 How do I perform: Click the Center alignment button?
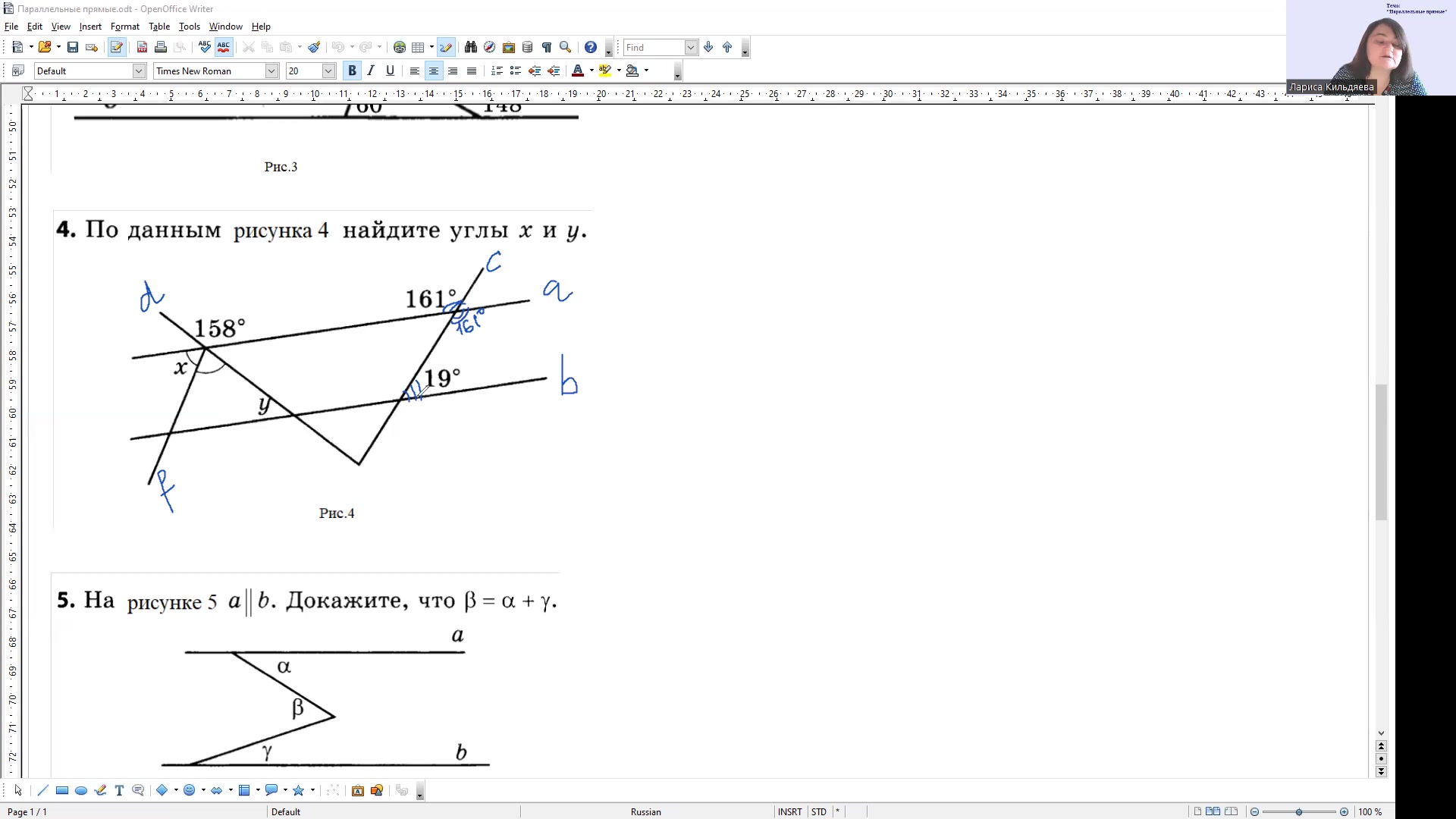(434, 71)
